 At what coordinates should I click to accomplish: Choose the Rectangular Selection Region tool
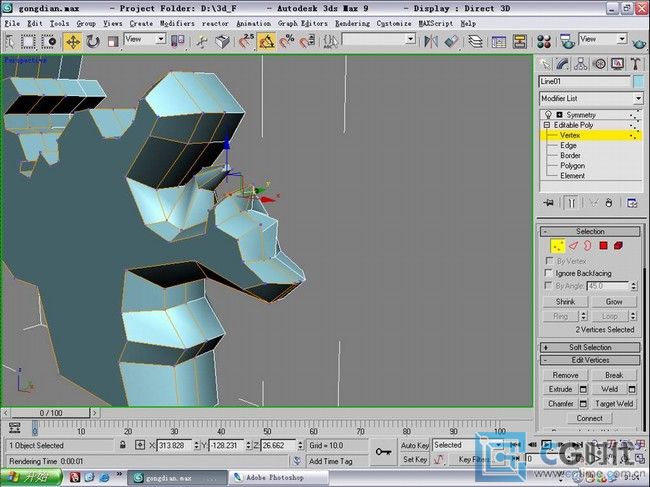(x=28, y=41)
